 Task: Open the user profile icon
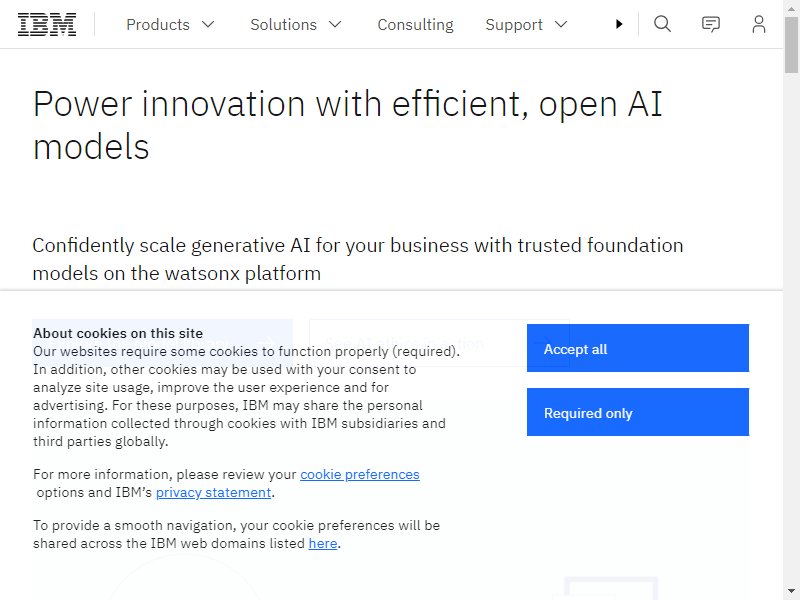759,24
